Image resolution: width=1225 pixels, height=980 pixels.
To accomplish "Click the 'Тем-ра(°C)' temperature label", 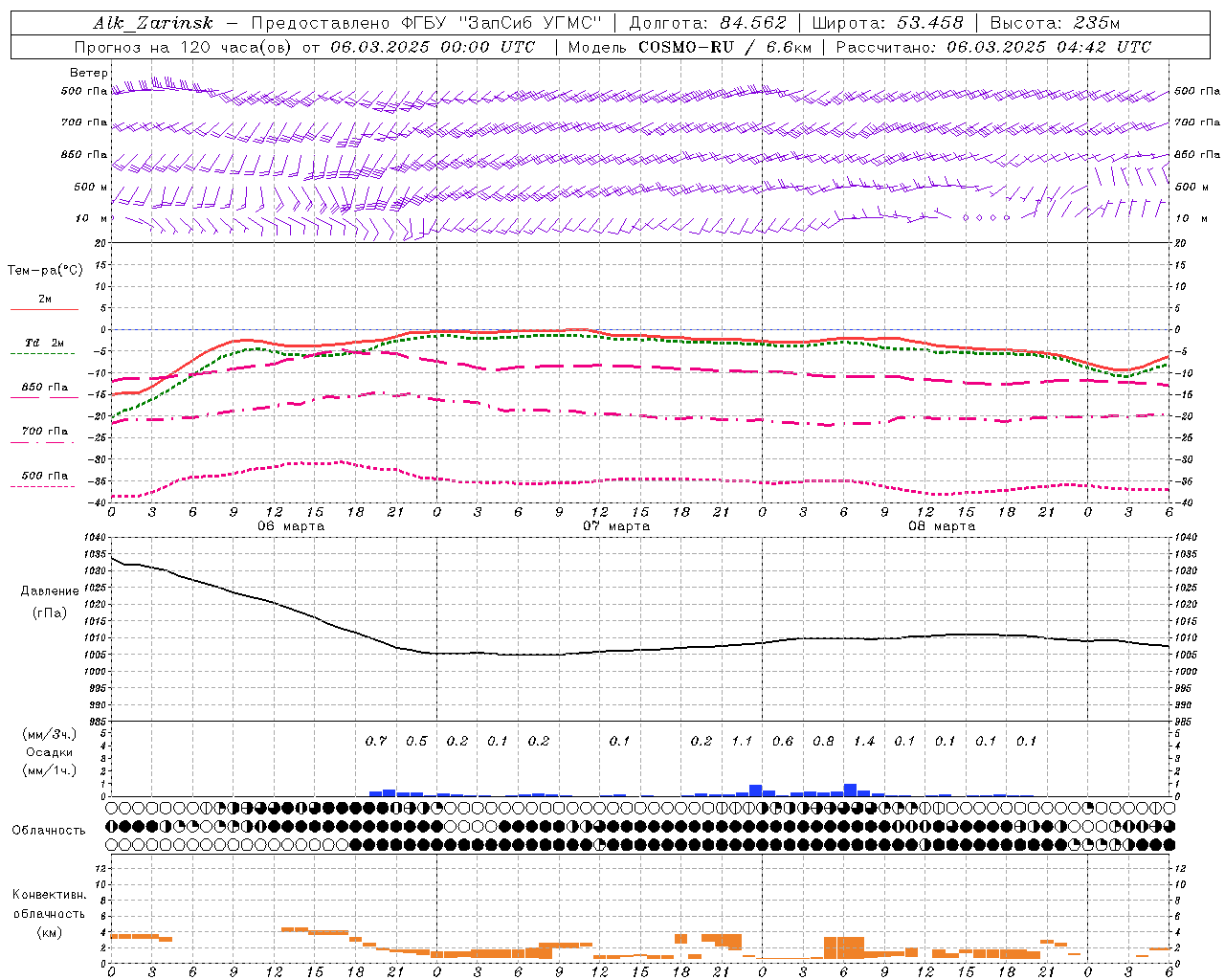I will pos(45,271).
